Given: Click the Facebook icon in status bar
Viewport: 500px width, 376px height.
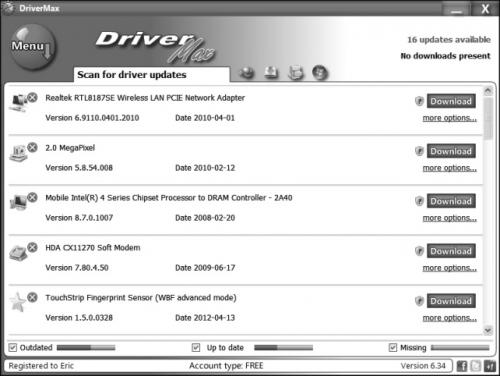Looking at the screenshot, I should click(462, 366).
